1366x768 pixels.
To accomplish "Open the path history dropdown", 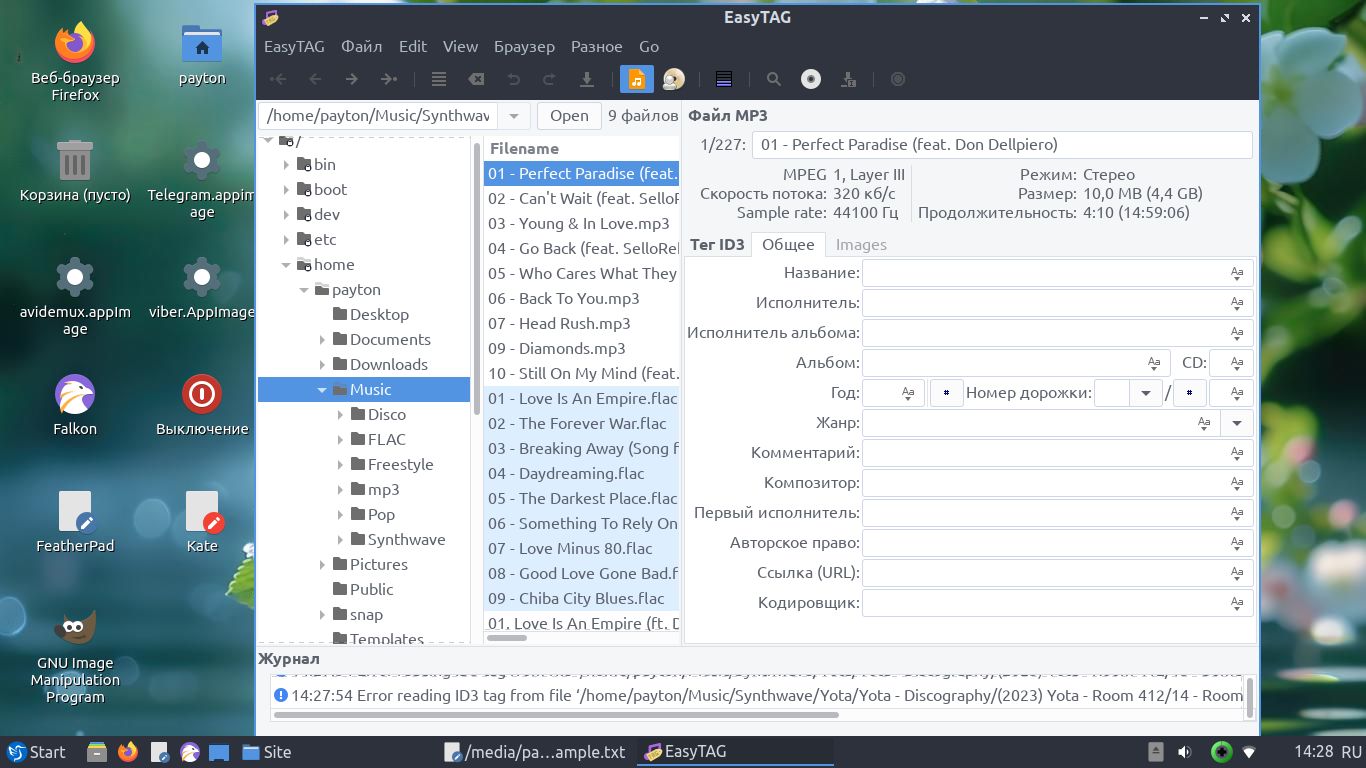I will [514, 116].
